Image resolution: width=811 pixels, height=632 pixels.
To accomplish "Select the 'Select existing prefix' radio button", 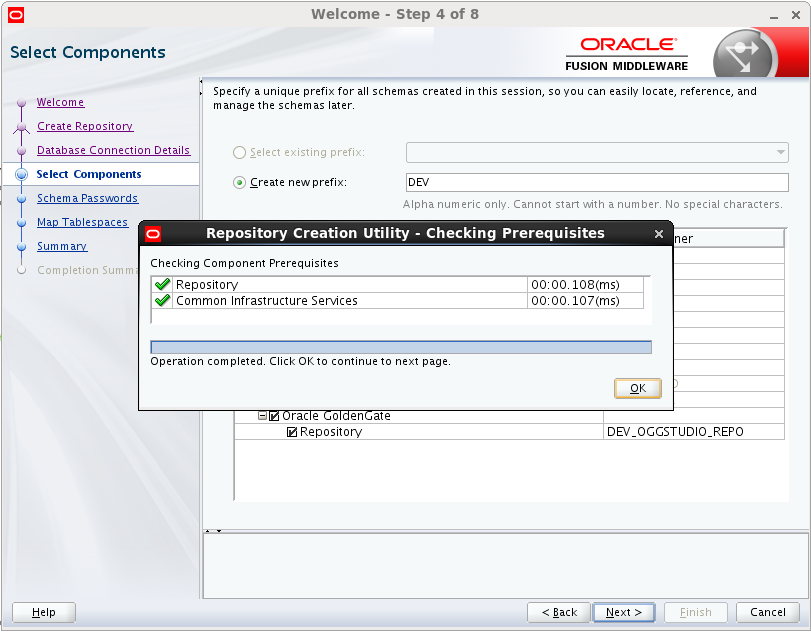I will (239, 153).
